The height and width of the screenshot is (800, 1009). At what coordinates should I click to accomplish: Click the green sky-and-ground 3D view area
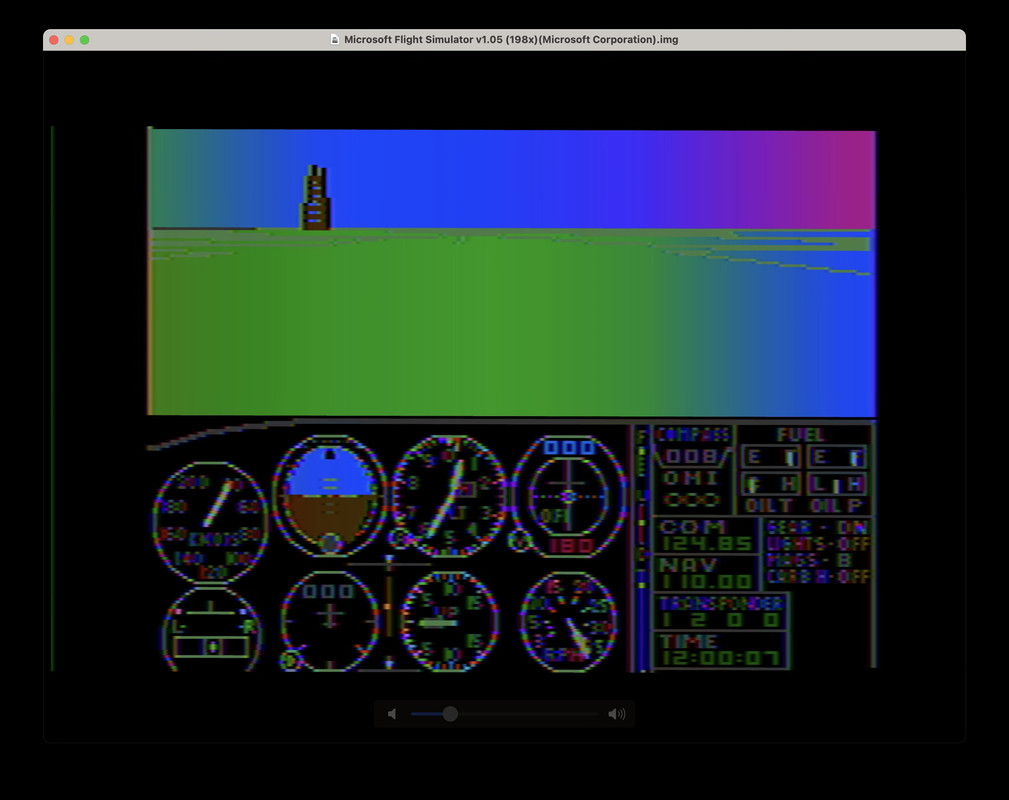pos(512,272)
